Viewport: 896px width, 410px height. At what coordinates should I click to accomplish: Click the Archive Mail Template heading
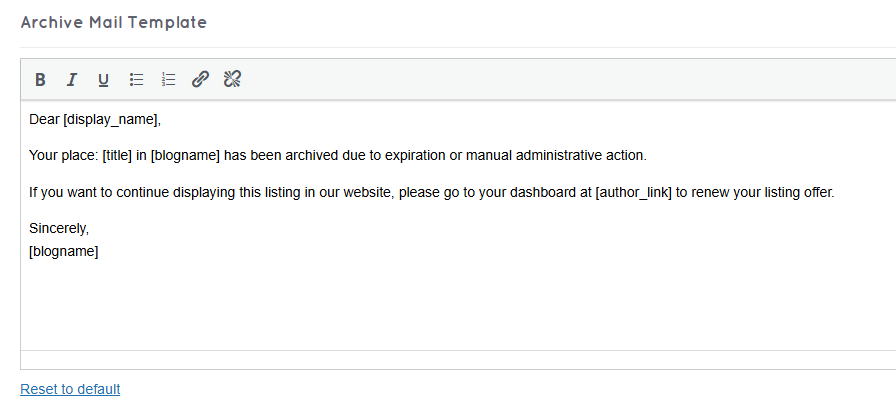click(x=114, y=22)
